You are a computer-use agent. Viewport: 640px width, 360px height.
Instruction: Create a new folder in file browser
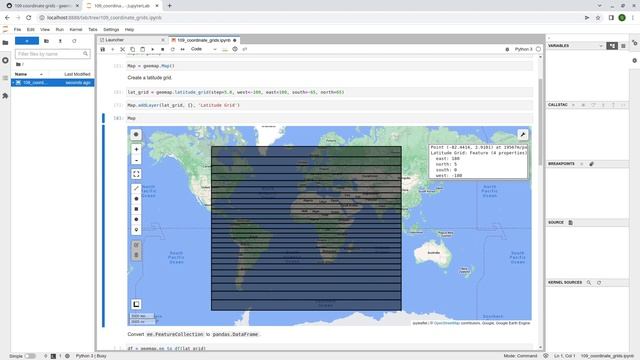[x=46, y=41]
